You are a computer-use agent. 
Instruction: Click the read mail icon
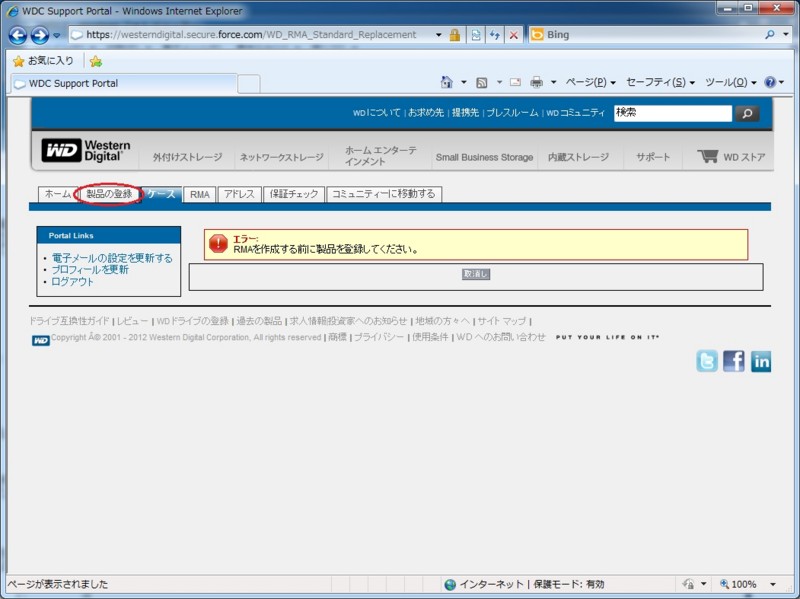(x=515, y=82)
